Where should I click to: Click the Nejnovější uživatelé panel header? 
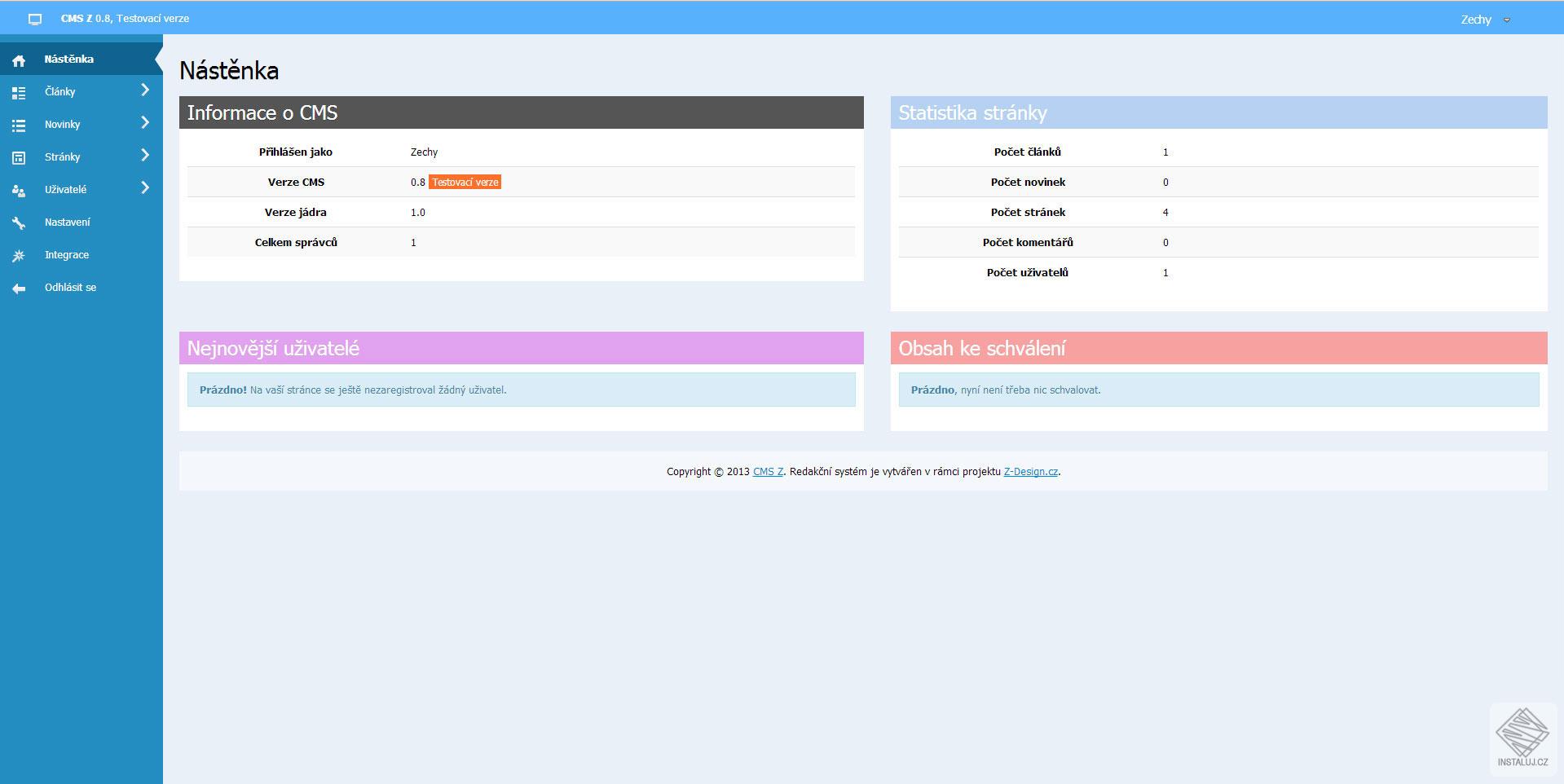coord(522,348)
